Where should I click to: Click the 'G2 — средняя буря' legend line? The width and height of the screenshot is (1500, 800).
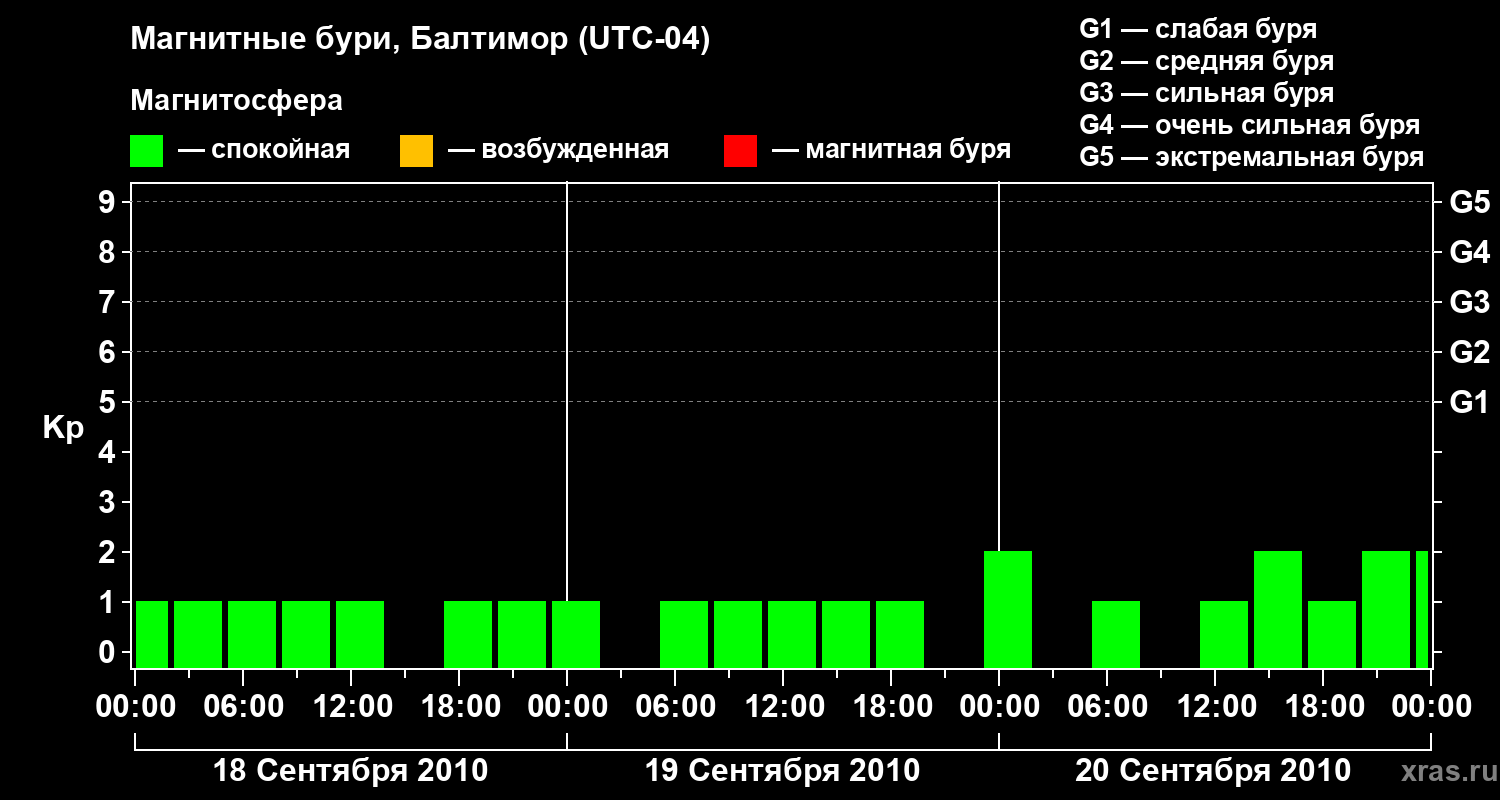(x=1206, y=61)
